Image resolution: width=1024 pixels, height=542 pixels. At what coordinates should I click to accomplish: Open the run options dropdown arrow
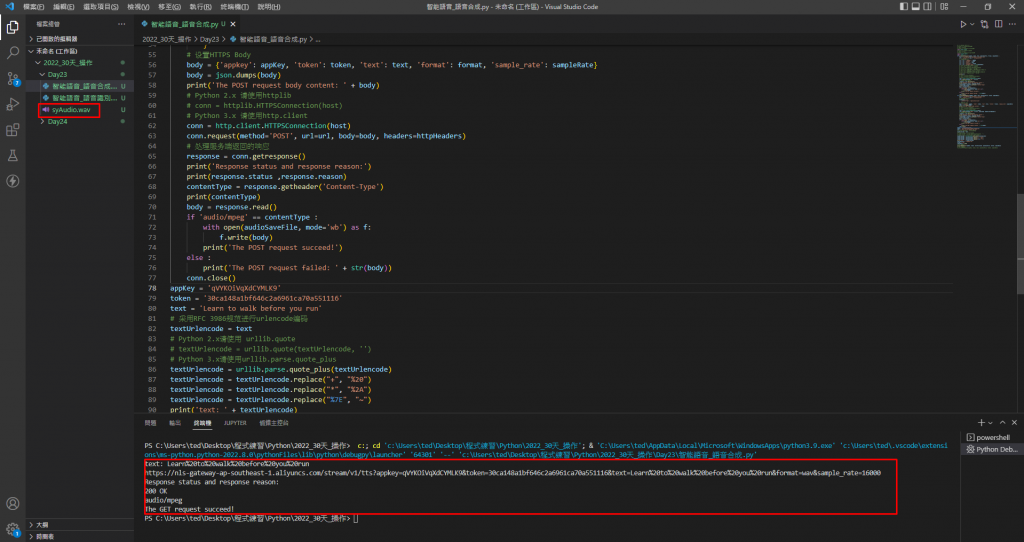[x=972, y=24]
